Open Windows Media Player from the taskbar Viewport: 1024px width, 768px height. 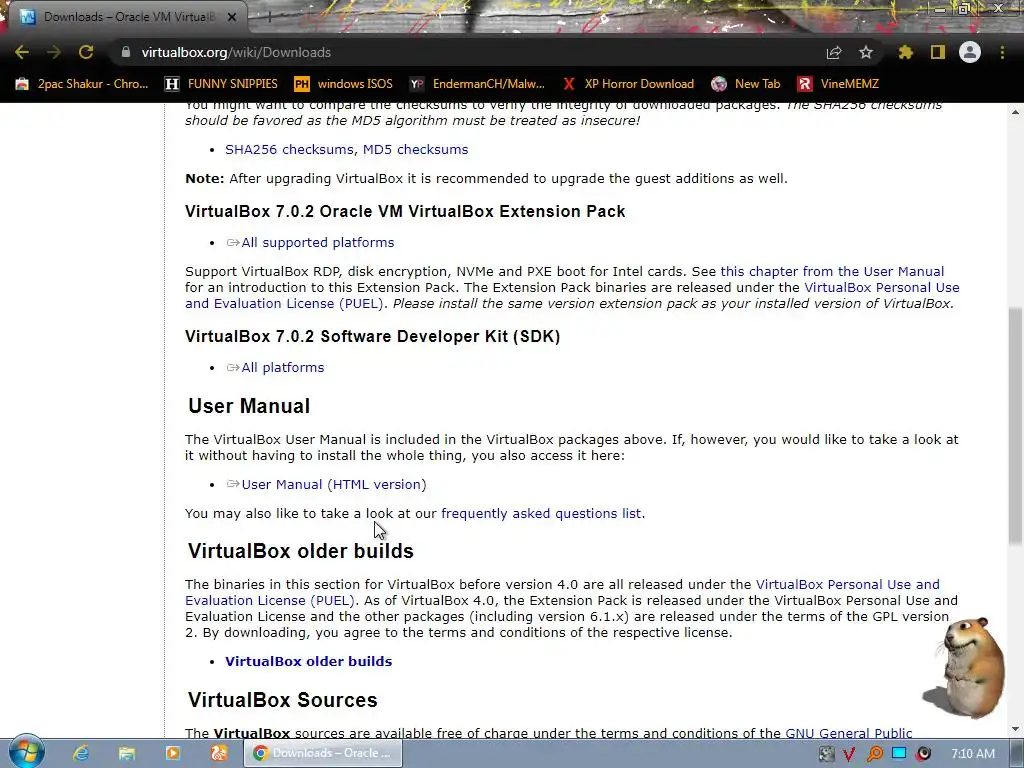172,753
